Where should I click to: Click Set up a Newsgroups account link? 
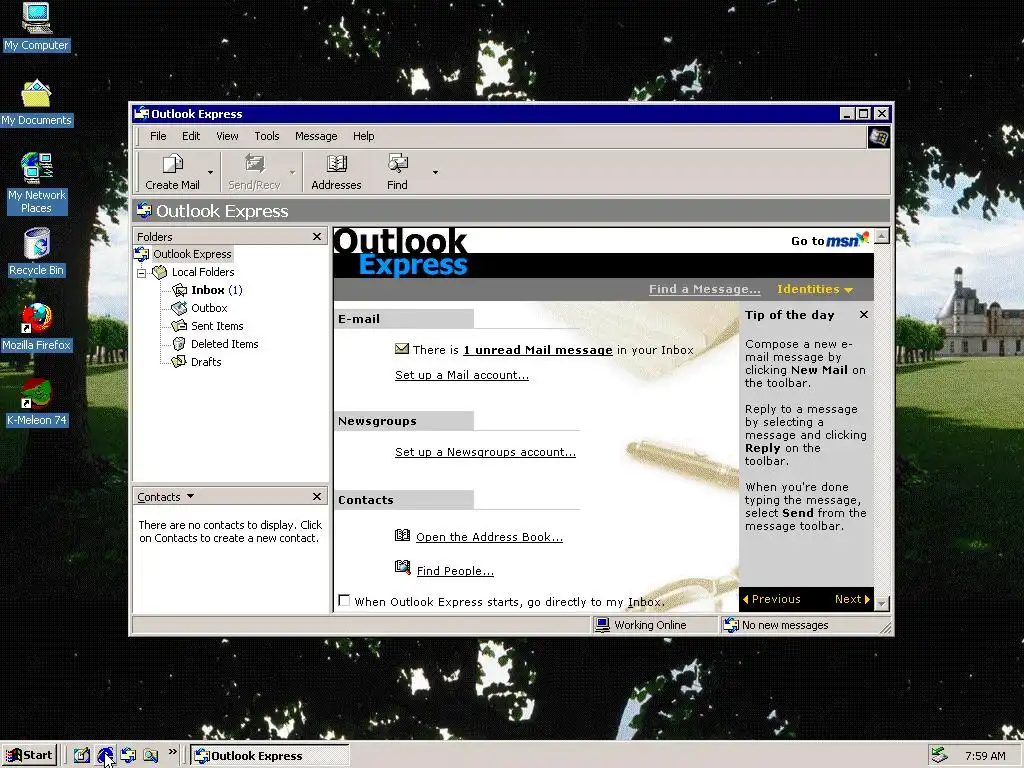(485, 452)
